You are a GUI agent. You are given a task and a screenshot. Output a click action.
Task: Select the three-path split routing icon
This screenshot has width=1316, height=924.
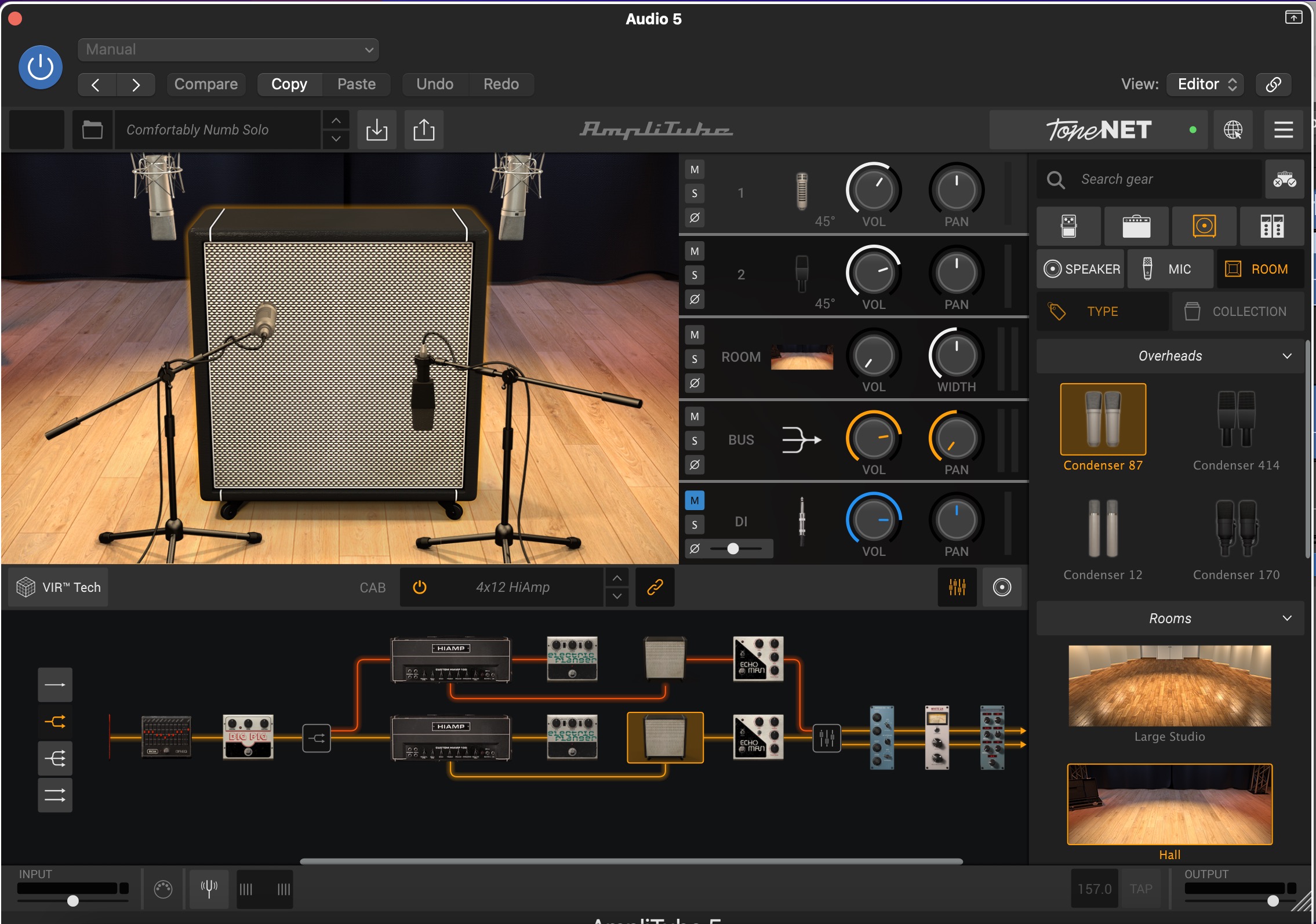(55, 758)
